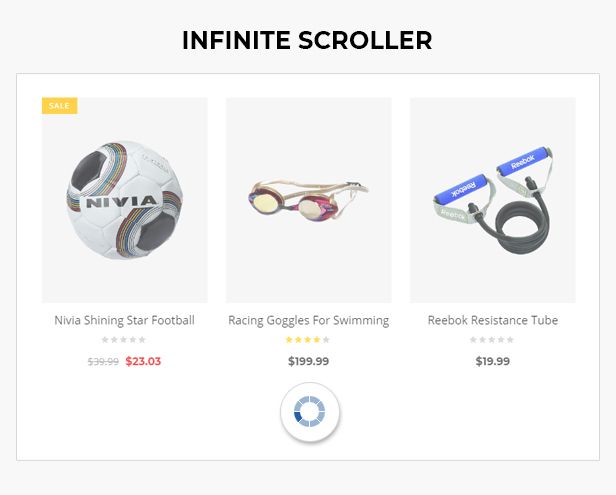
Task: Click the yellow star rating under goggles
Action: [308, 340]
